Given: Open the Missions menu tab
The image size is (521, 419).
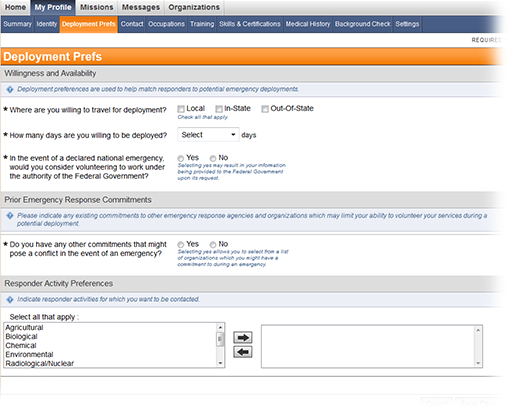Looking at the screenshot, I should pyautogui.click(x=97, y=7).
